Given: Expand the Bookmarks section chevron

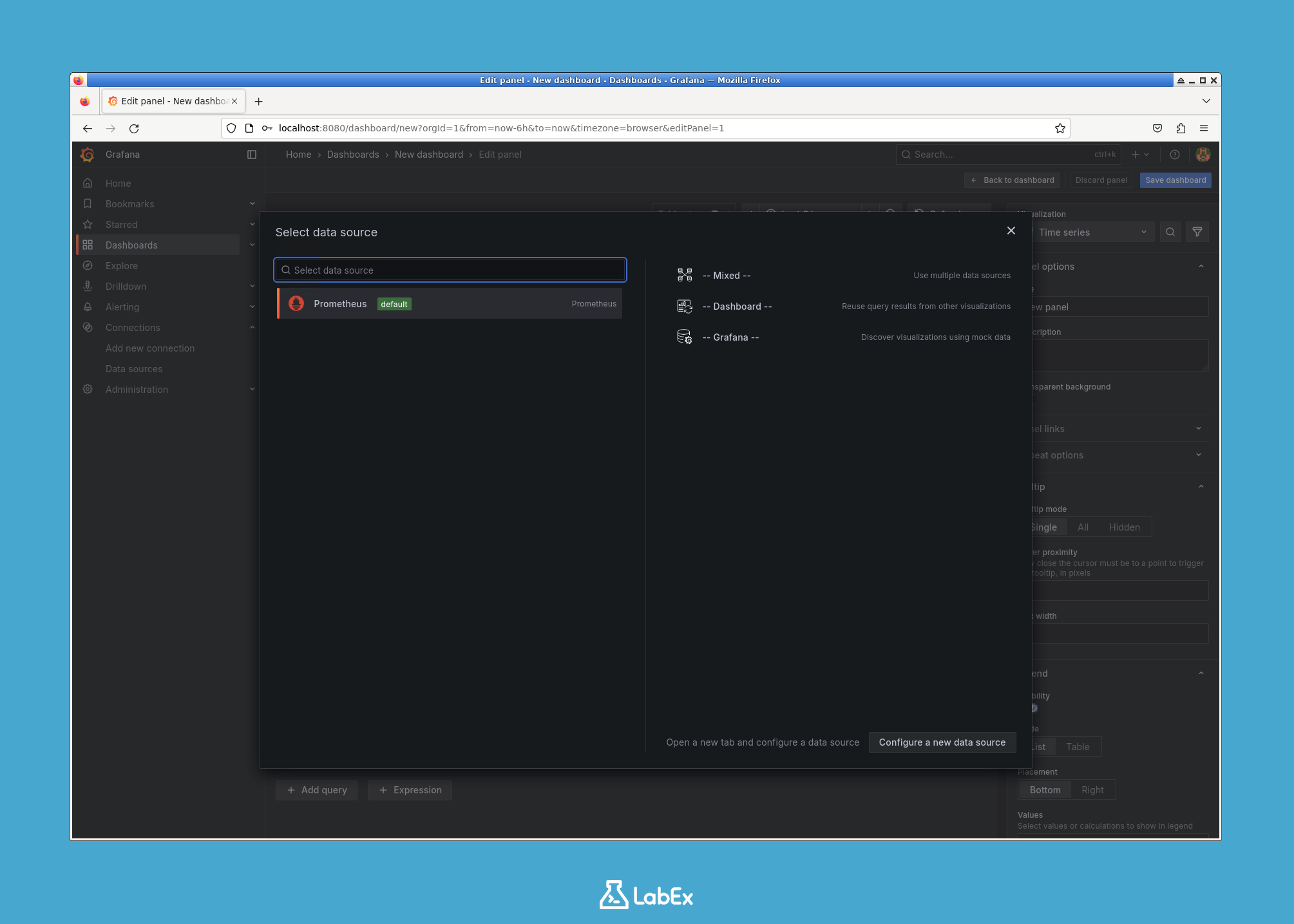Looking at the screenshot, I should [x=252, y=203].
